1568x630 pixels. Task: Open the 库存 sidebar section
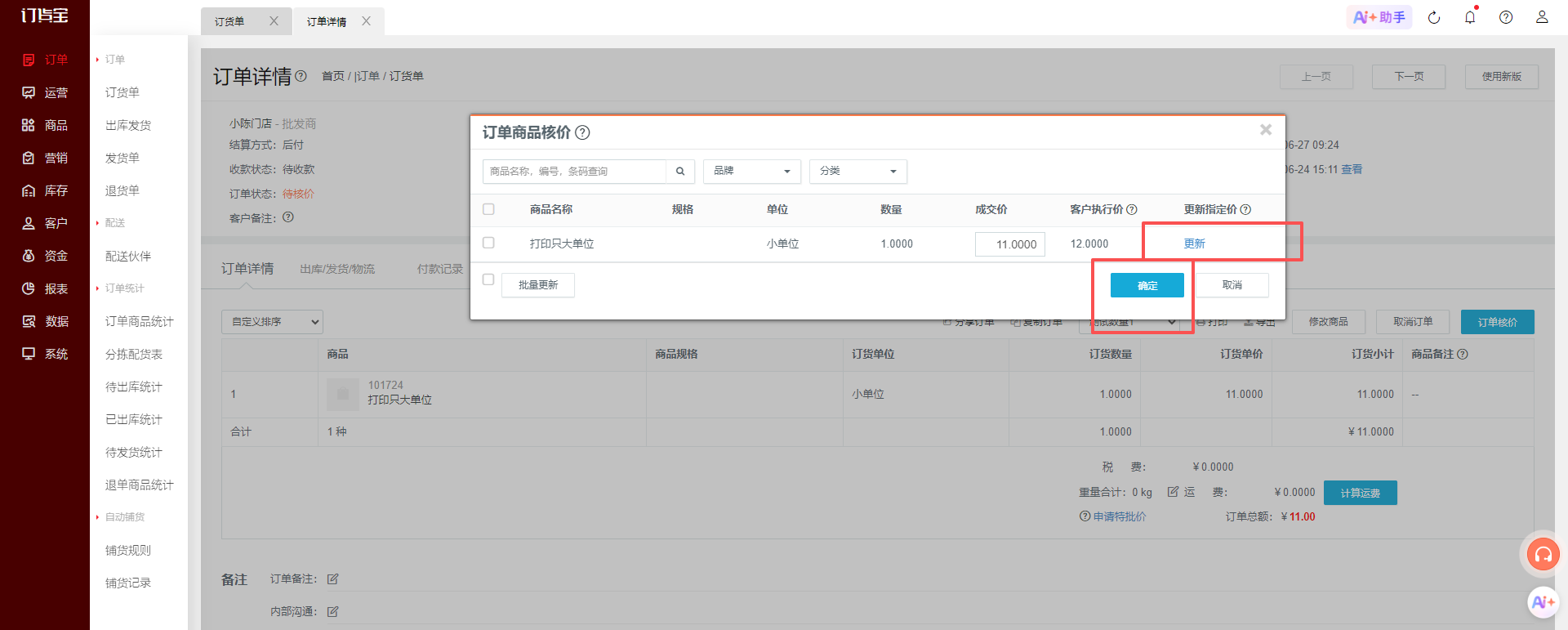pyautogui.click(x=45, y=190)
